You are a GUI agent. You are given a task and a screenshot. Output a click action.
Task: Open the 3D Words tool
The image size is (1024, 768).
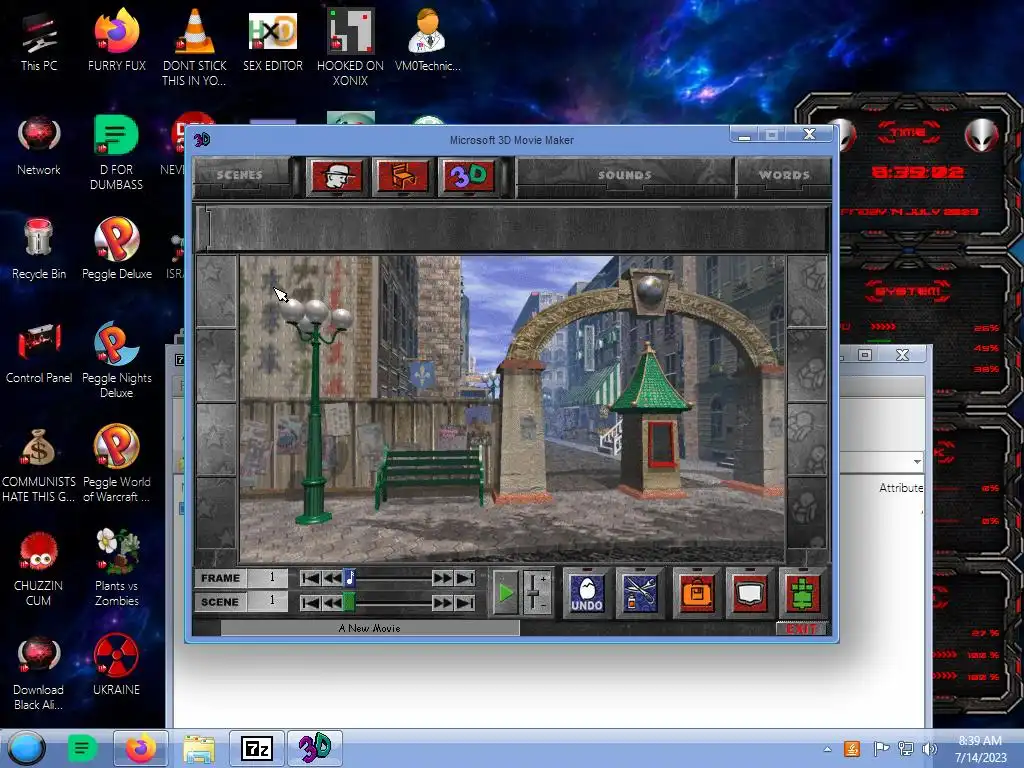tap(468, 176)
